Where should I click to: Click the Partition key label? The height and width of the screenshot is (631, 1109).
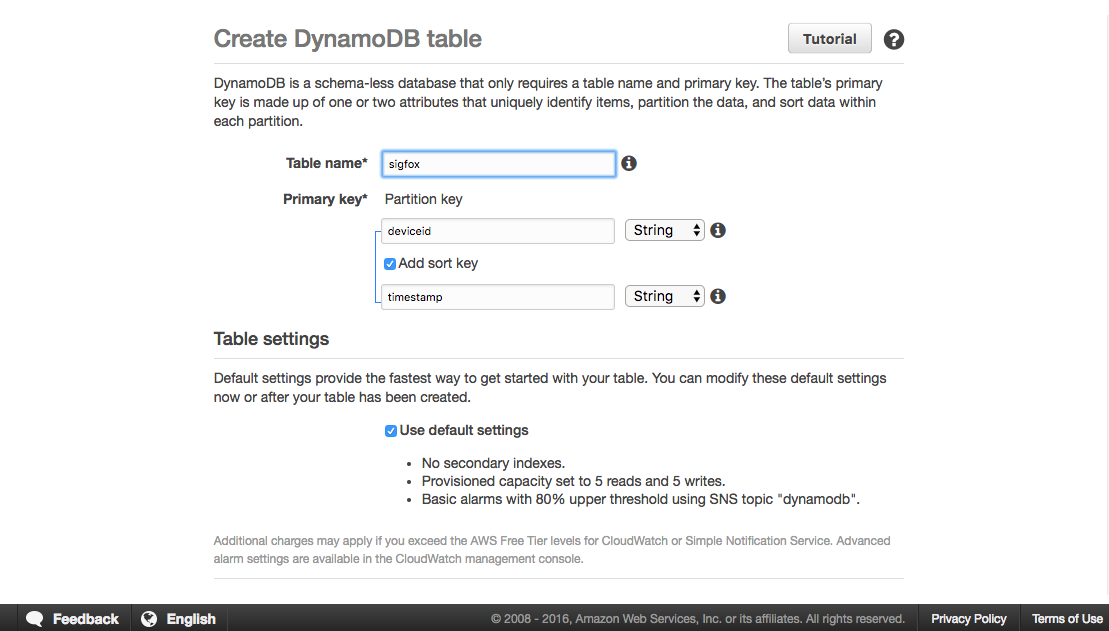pyautogui.click(x=424, y=199)
